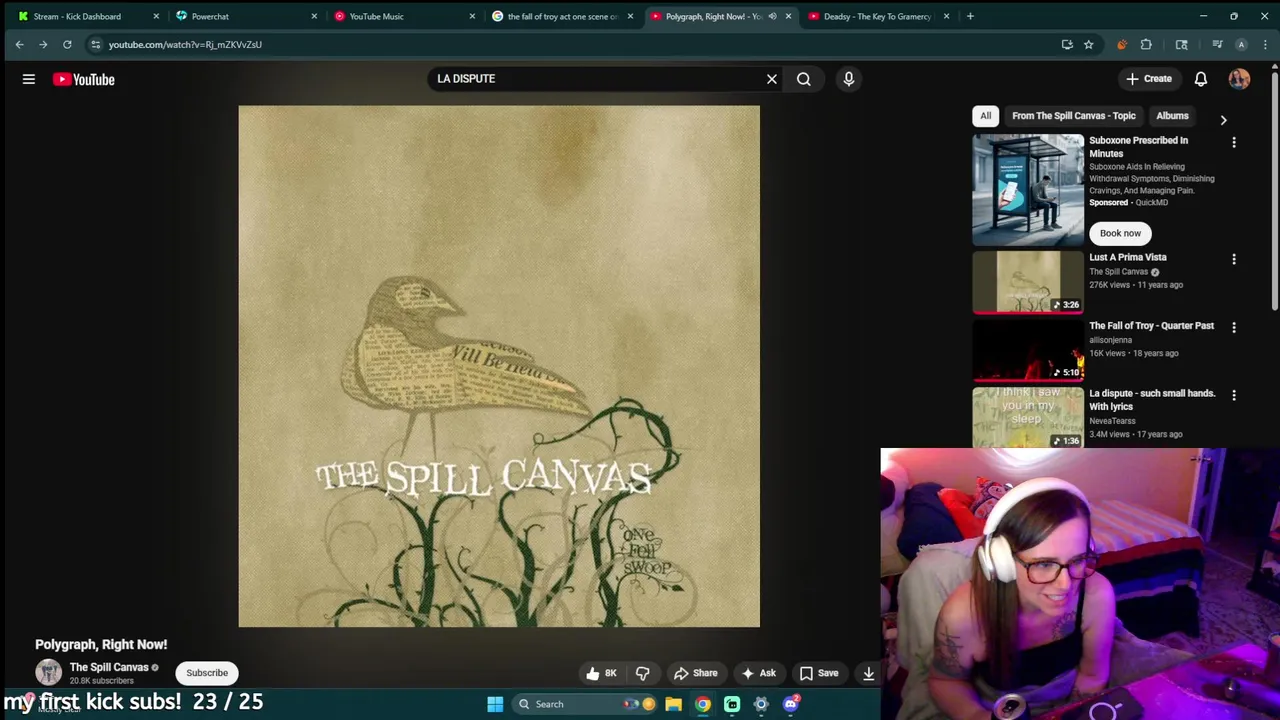Start voice search with the microphone
Screen dimensions: 1280x720
coord(849,79)
